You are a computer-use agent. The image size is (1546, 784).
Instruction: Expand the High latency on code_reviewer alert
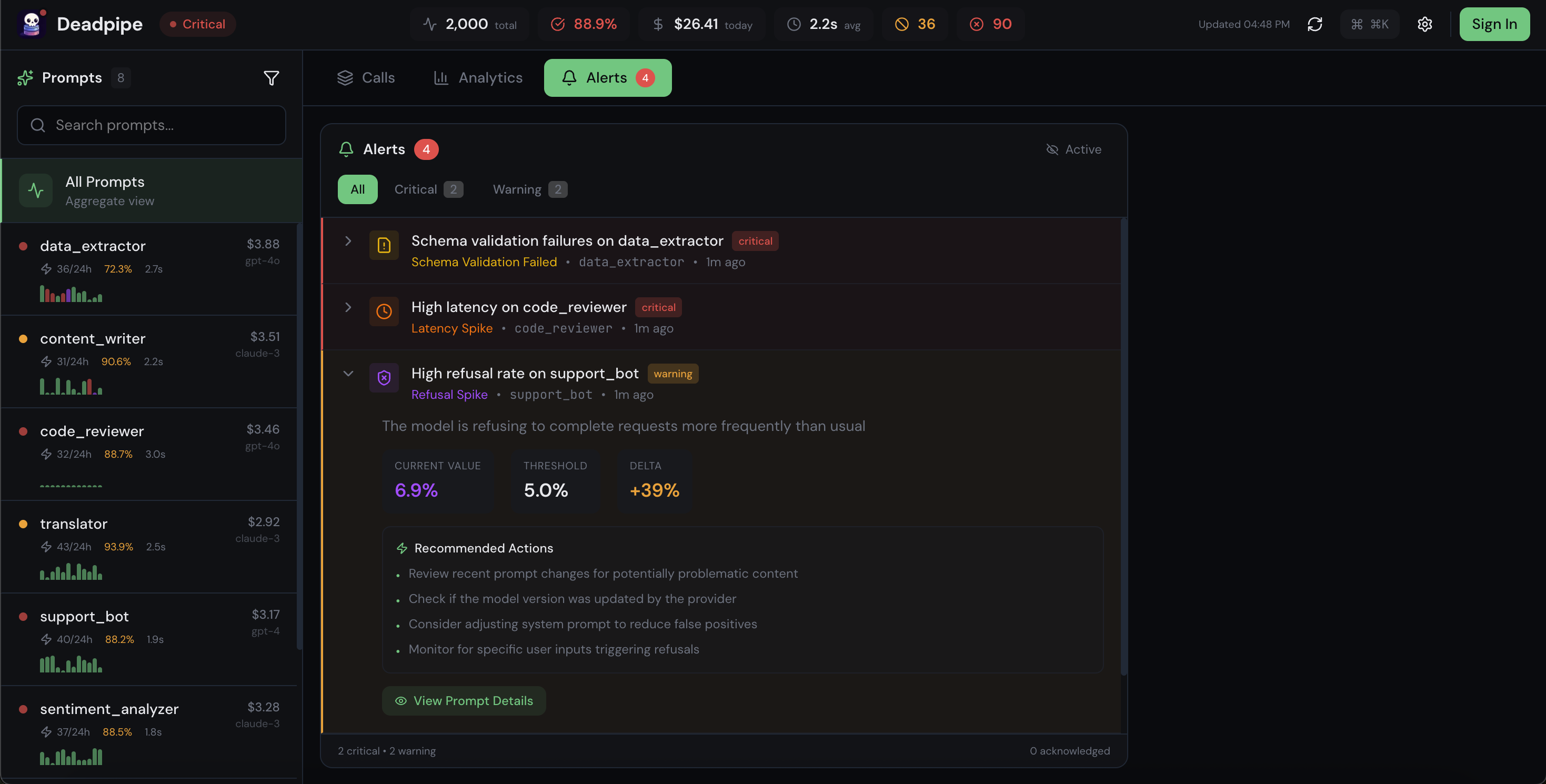(348, 307)
